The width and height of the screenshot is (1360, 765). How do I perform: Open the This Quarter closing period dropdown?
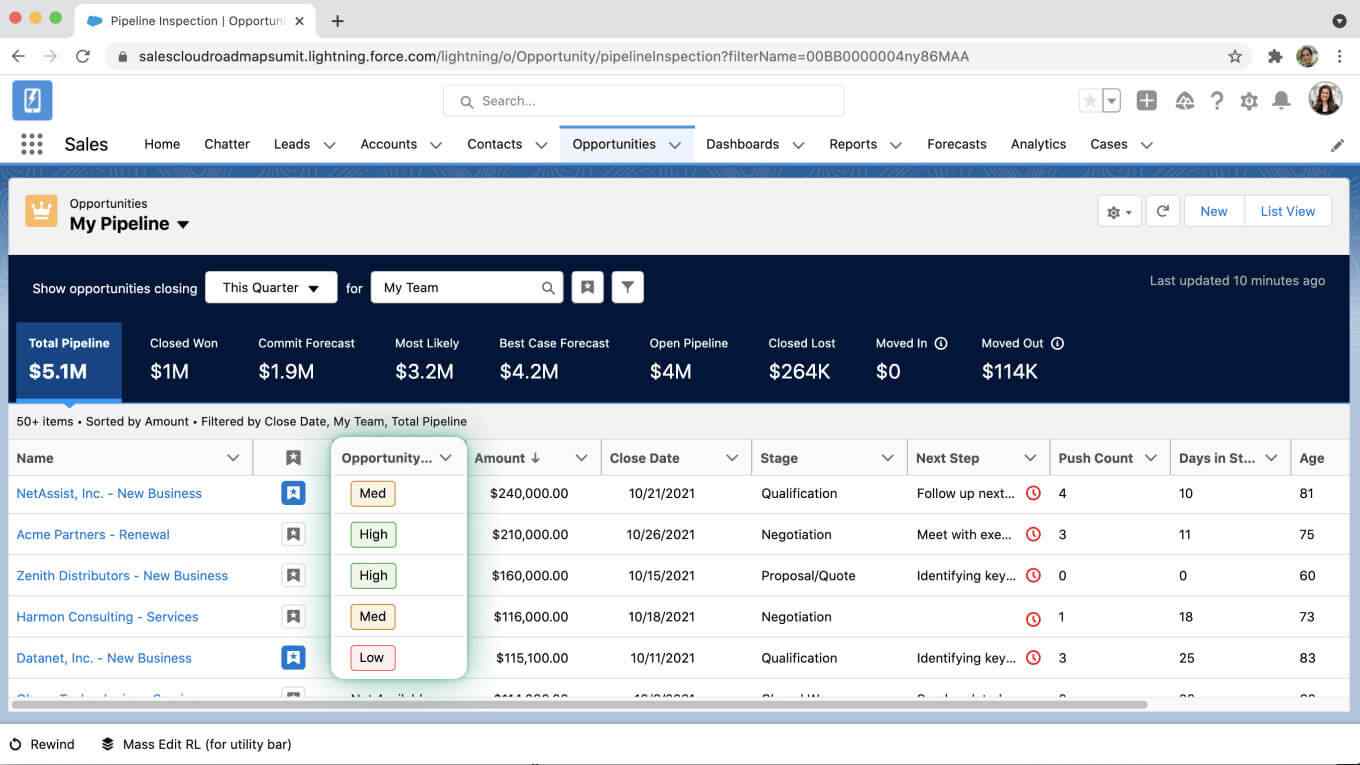(x=271, y=287)
